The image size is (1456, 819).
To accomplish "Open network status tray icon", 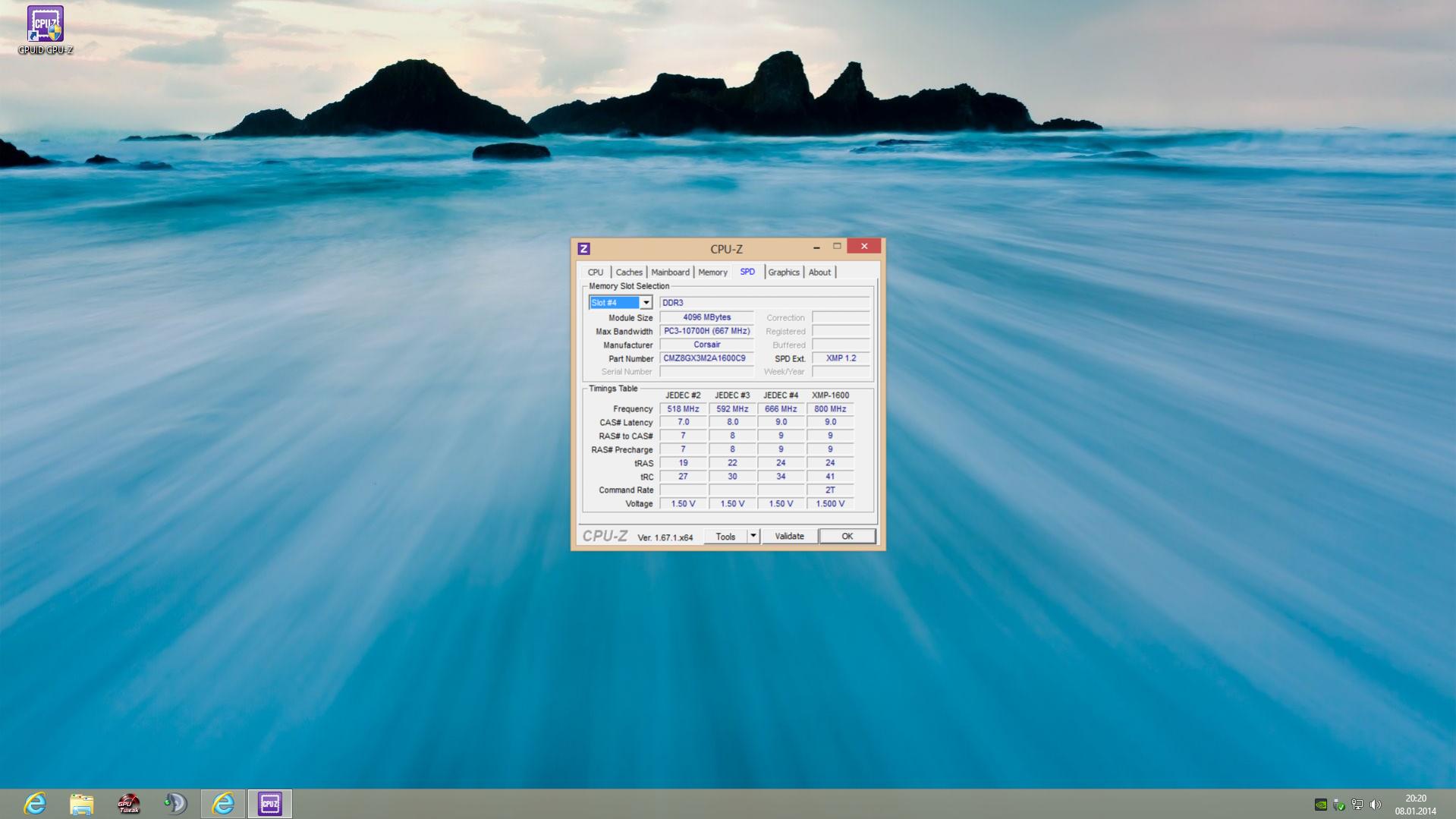I will pos(1357,805).
